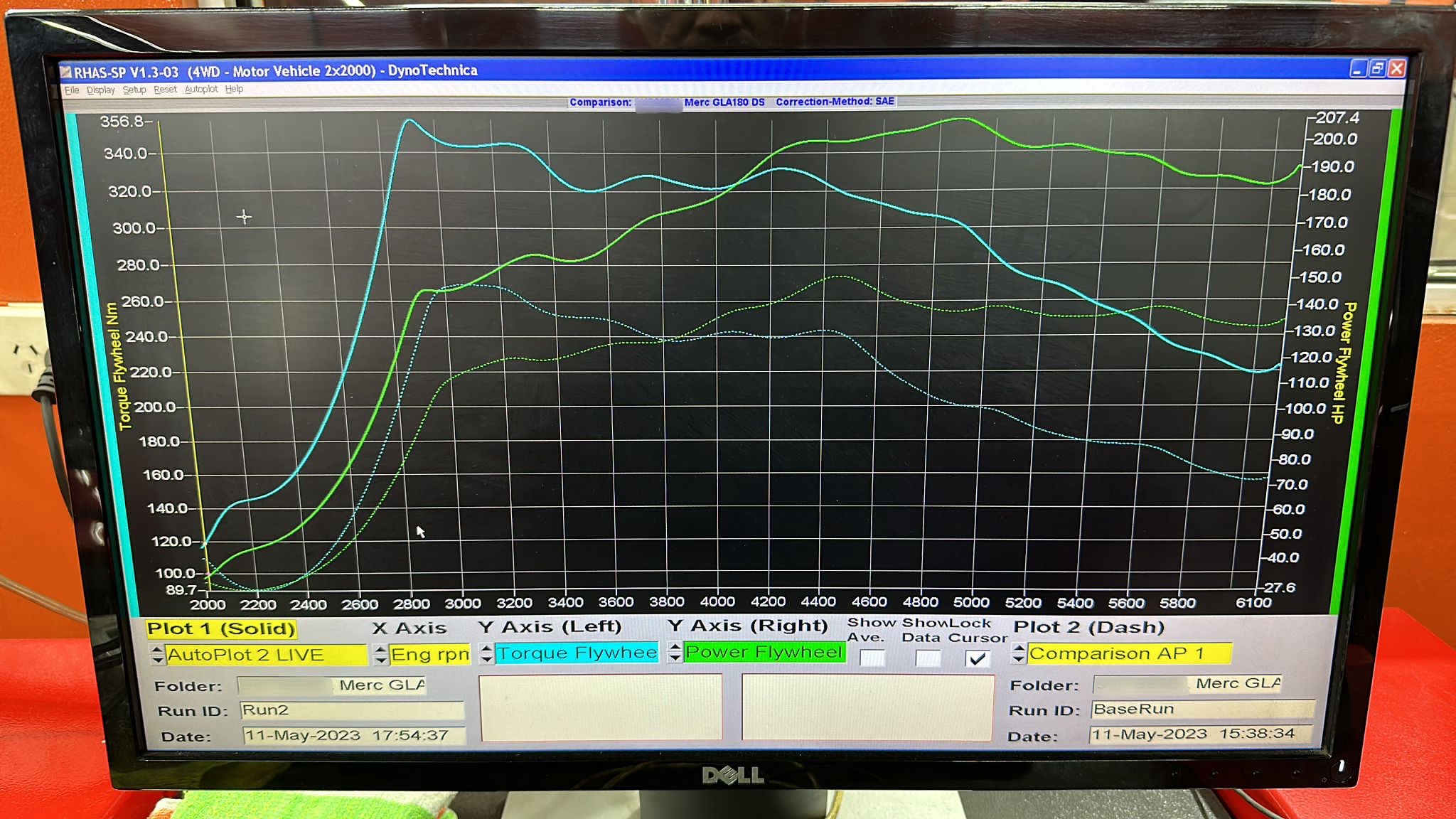The image size is (1456, 819).
Task: Click the Plot 2 (Dash) label
Action: point(1088,627)
